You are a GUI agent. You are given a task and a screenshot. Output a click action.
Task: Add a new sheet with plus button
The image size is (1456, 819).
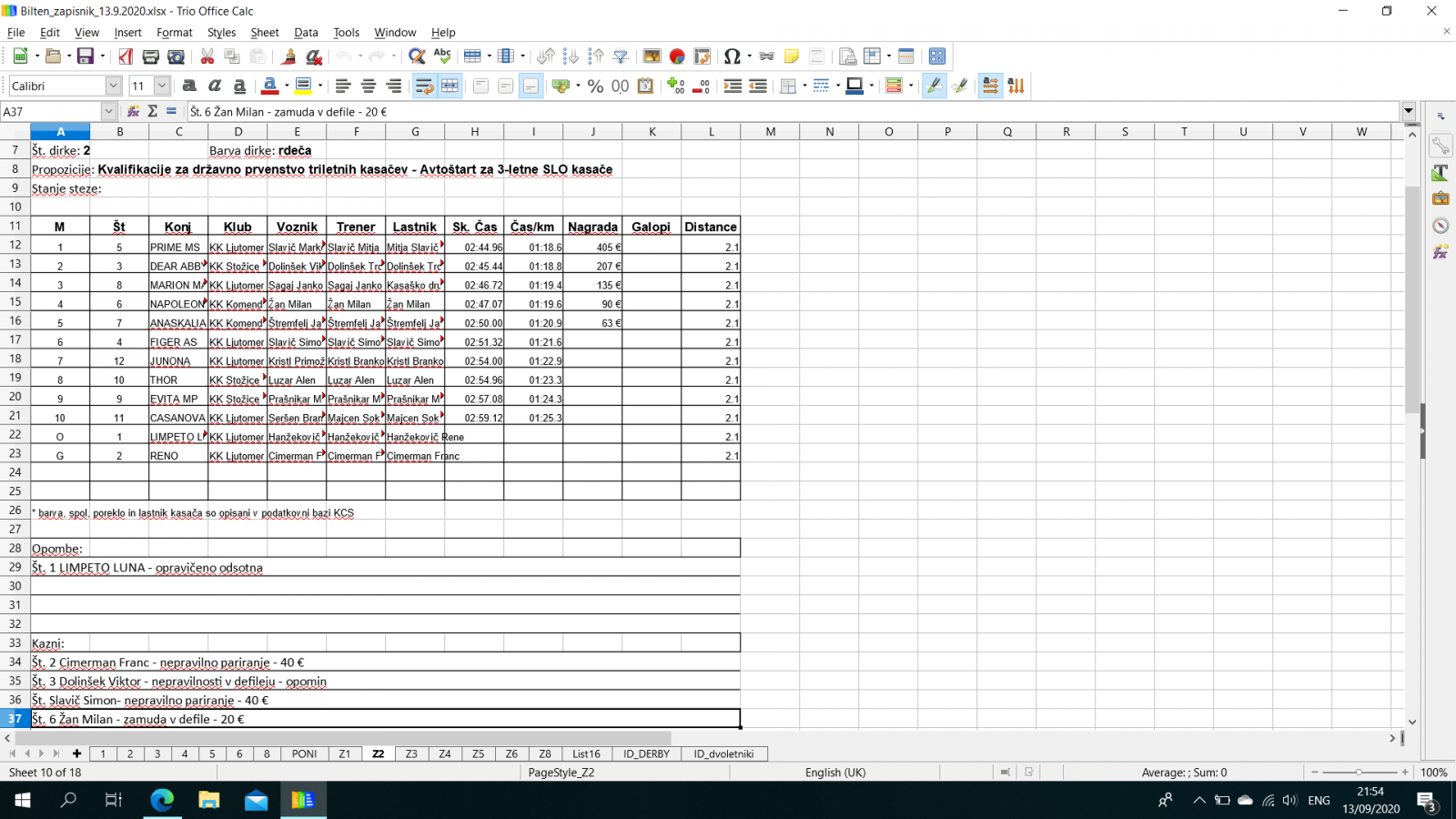77,753
